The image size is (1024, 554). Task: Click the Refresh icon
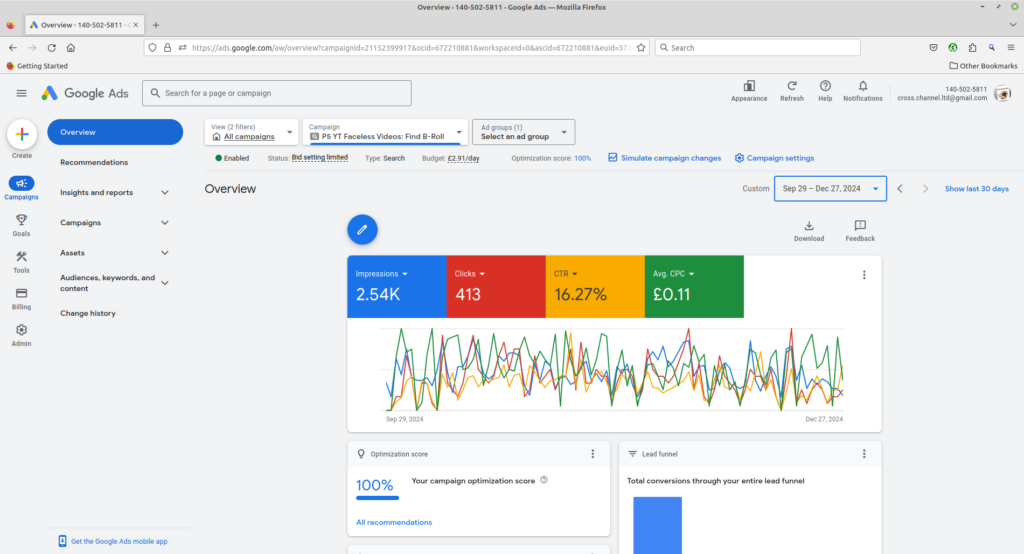click(791, 87)
